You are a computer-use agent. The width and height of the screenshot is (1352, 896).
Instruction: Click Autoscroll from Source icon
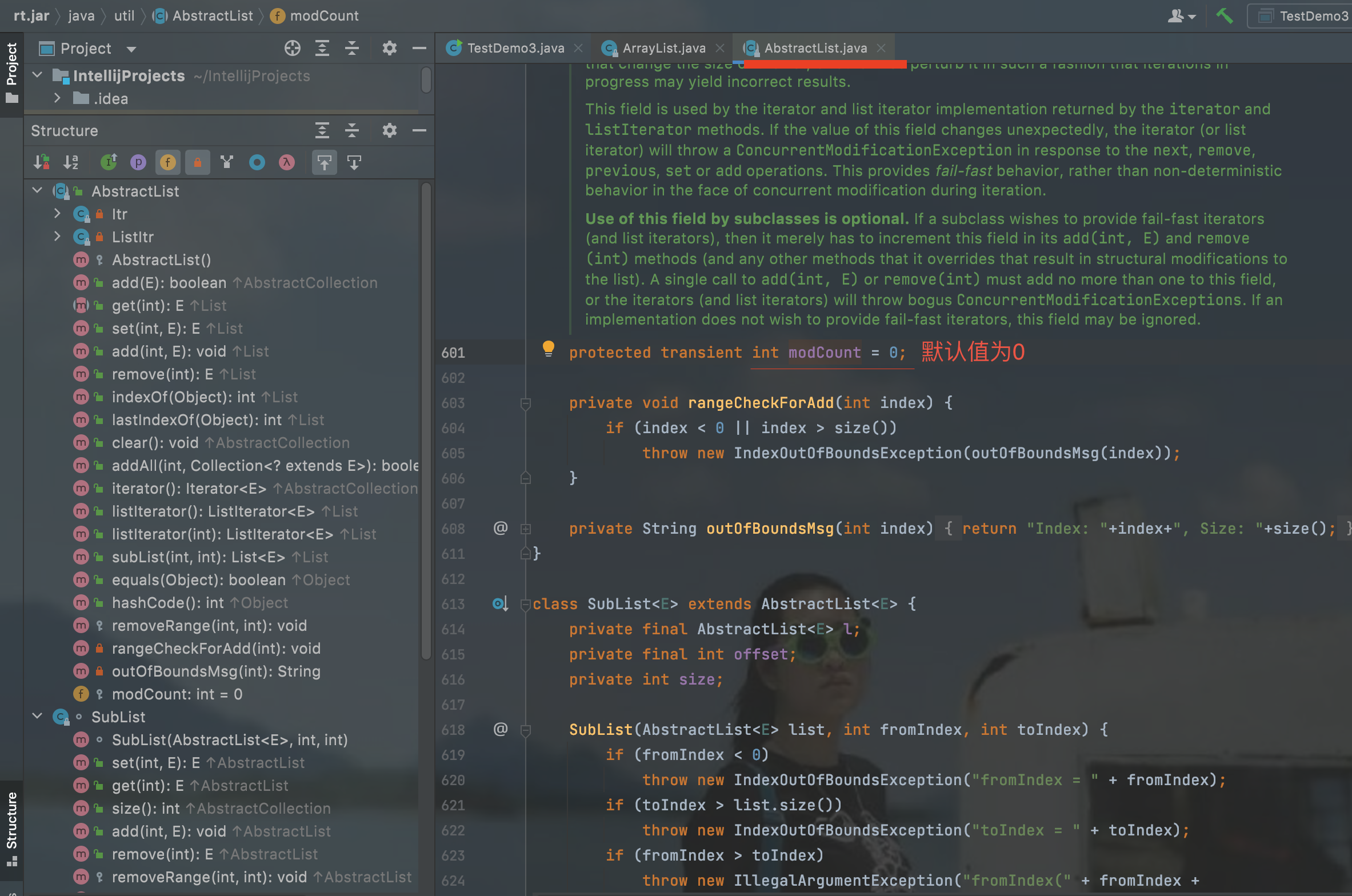pos(354,163)
